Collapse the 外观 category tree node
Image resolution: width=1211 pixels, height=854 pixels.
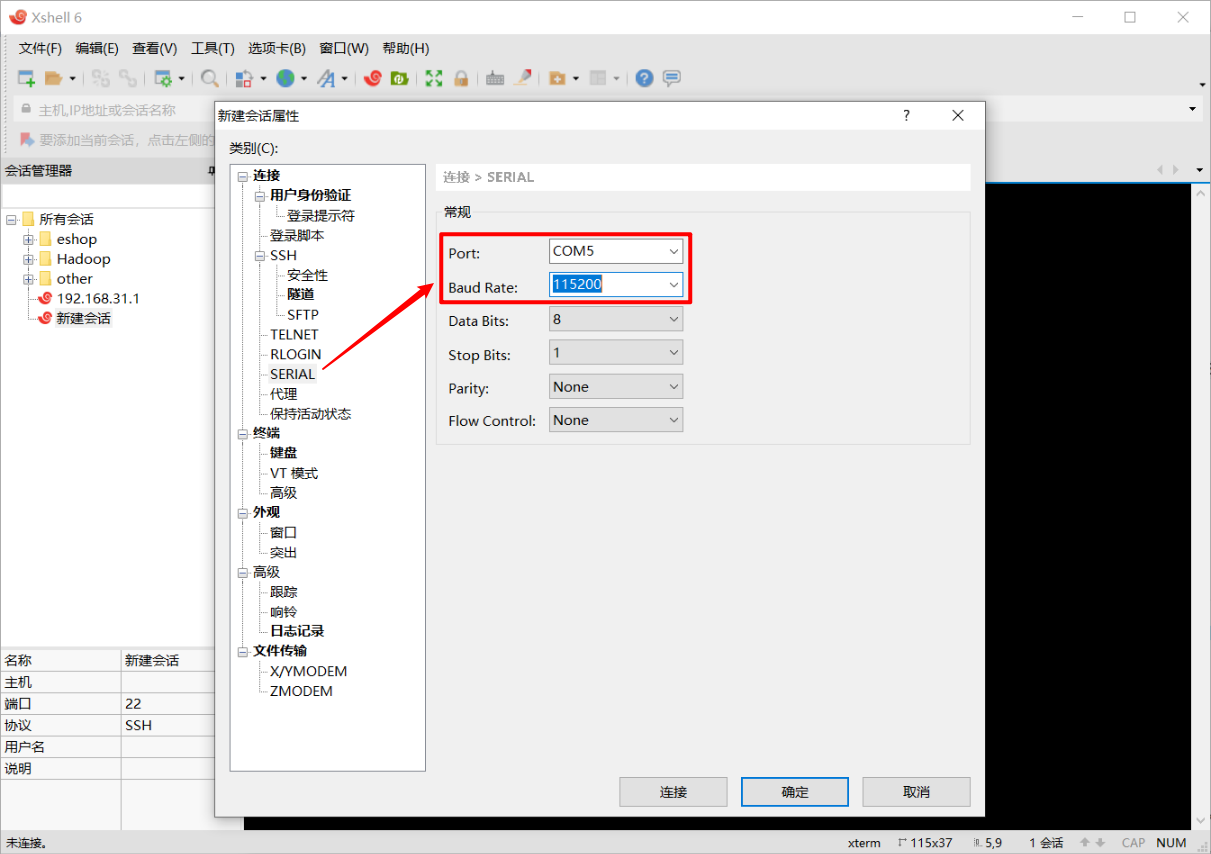pyautogui.click(x=243, y=513)
